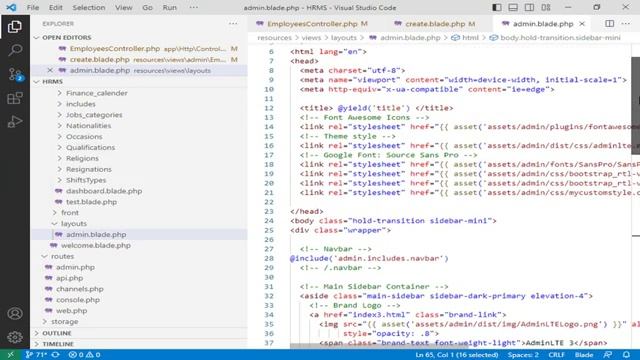
Task: Click the git branch indicator in status bar
Action: (x=36, y=355)
